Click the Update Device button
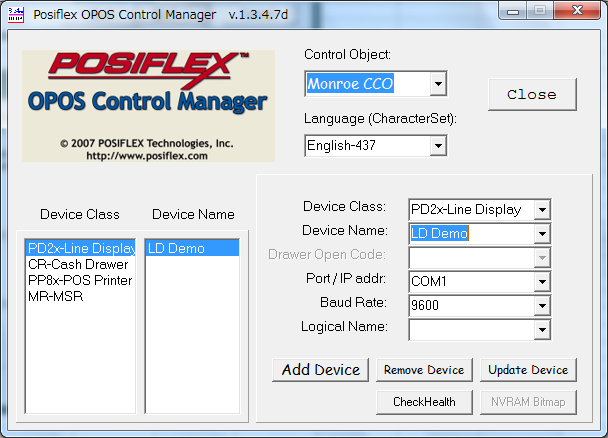This screenshot has width=608, height=438. click(x=528, y=370)
